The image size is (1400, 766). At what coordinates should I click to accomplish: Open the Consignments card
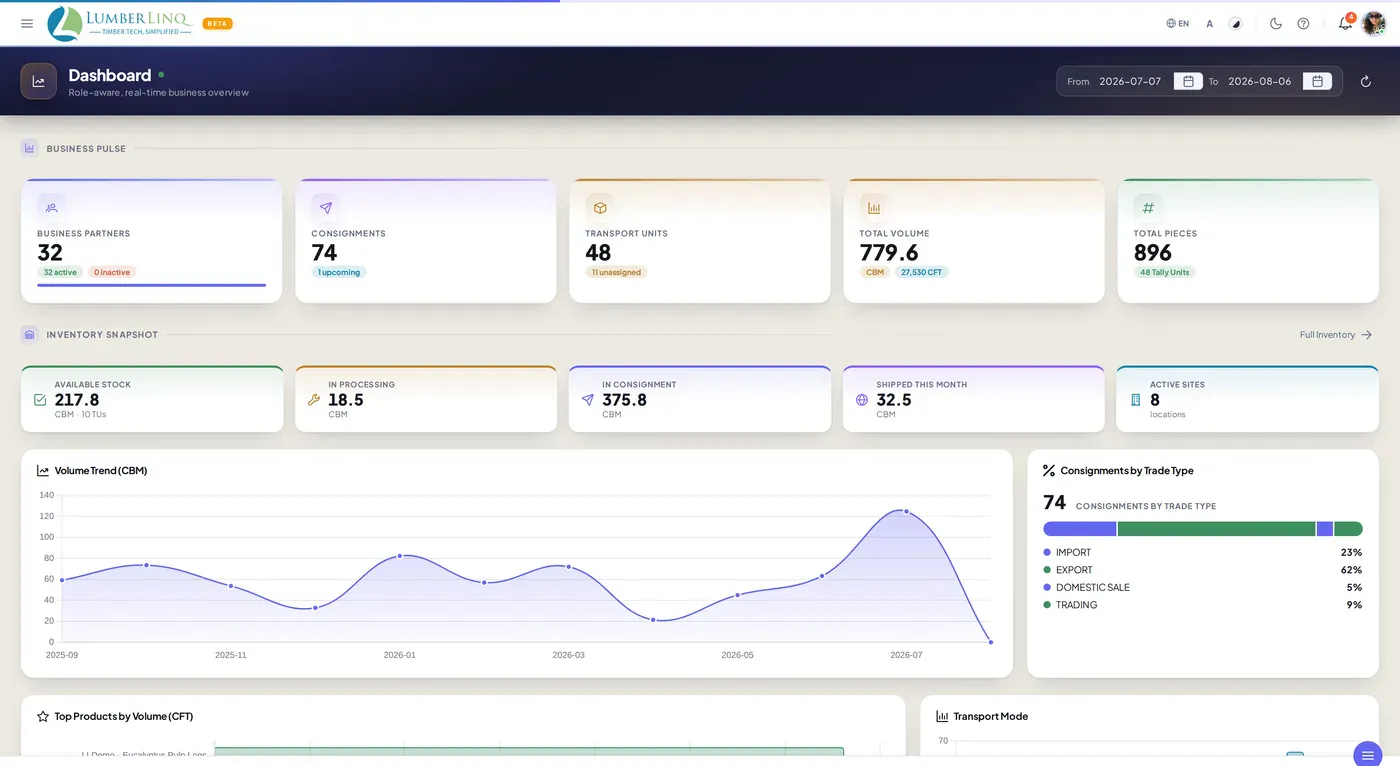pos(426,241)
